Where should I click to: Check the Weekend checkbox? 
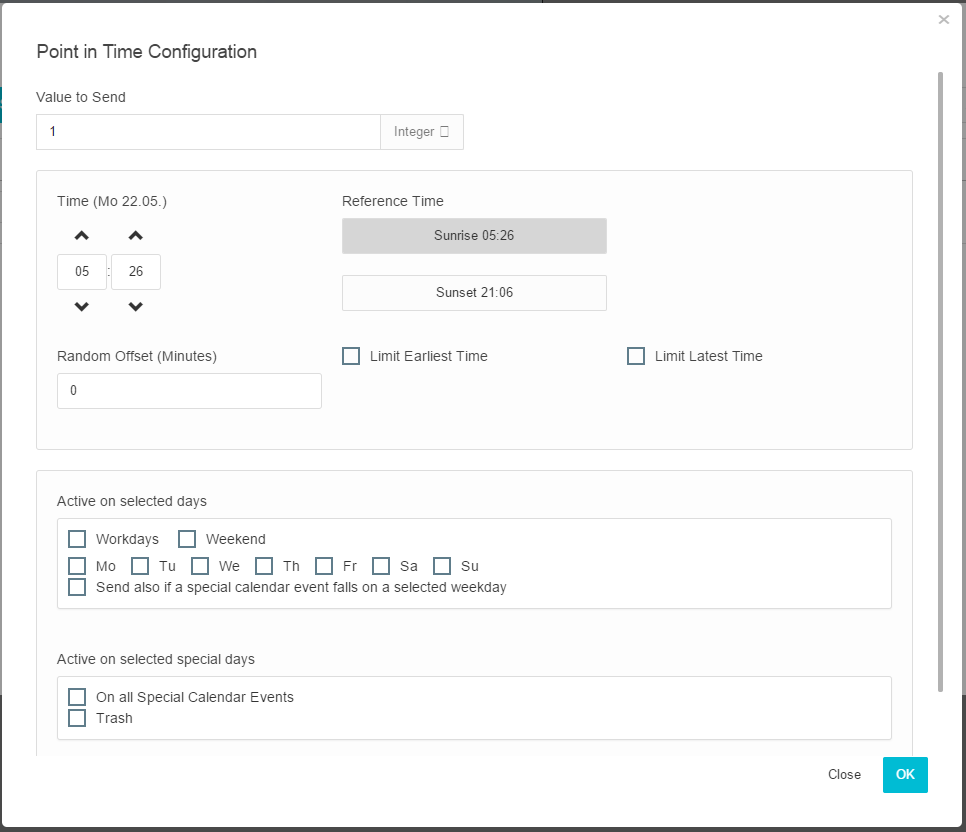click(x=187, y=539)
